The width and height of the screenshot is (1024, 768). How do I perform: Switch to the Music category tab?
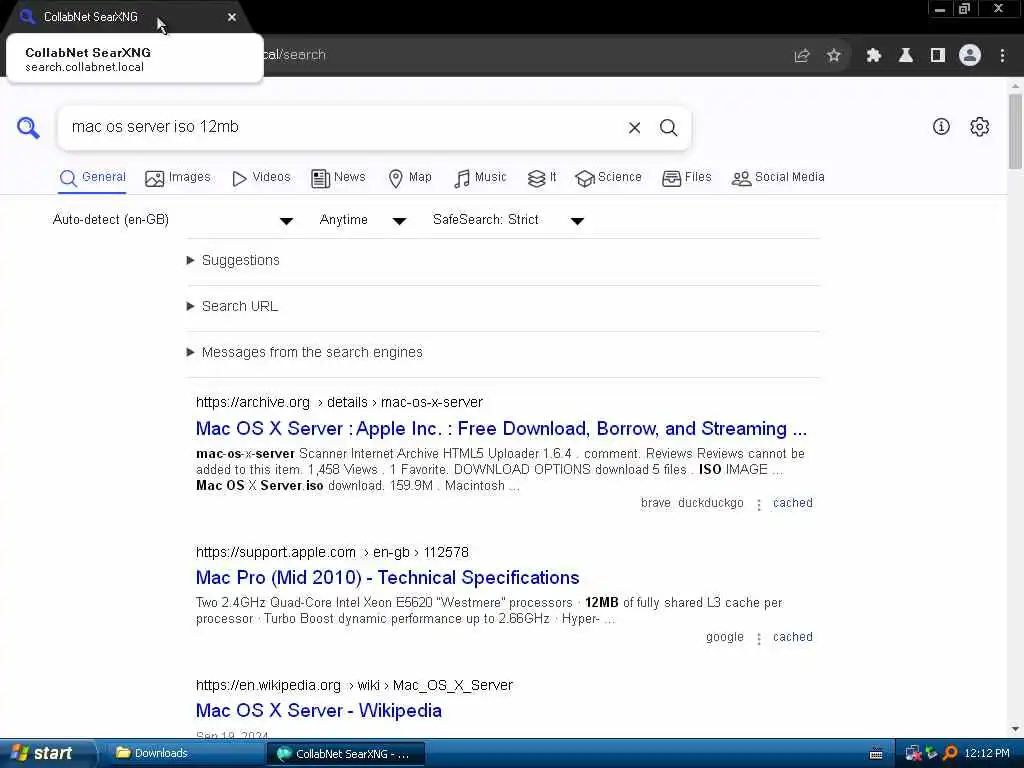(x=480, y=178)
